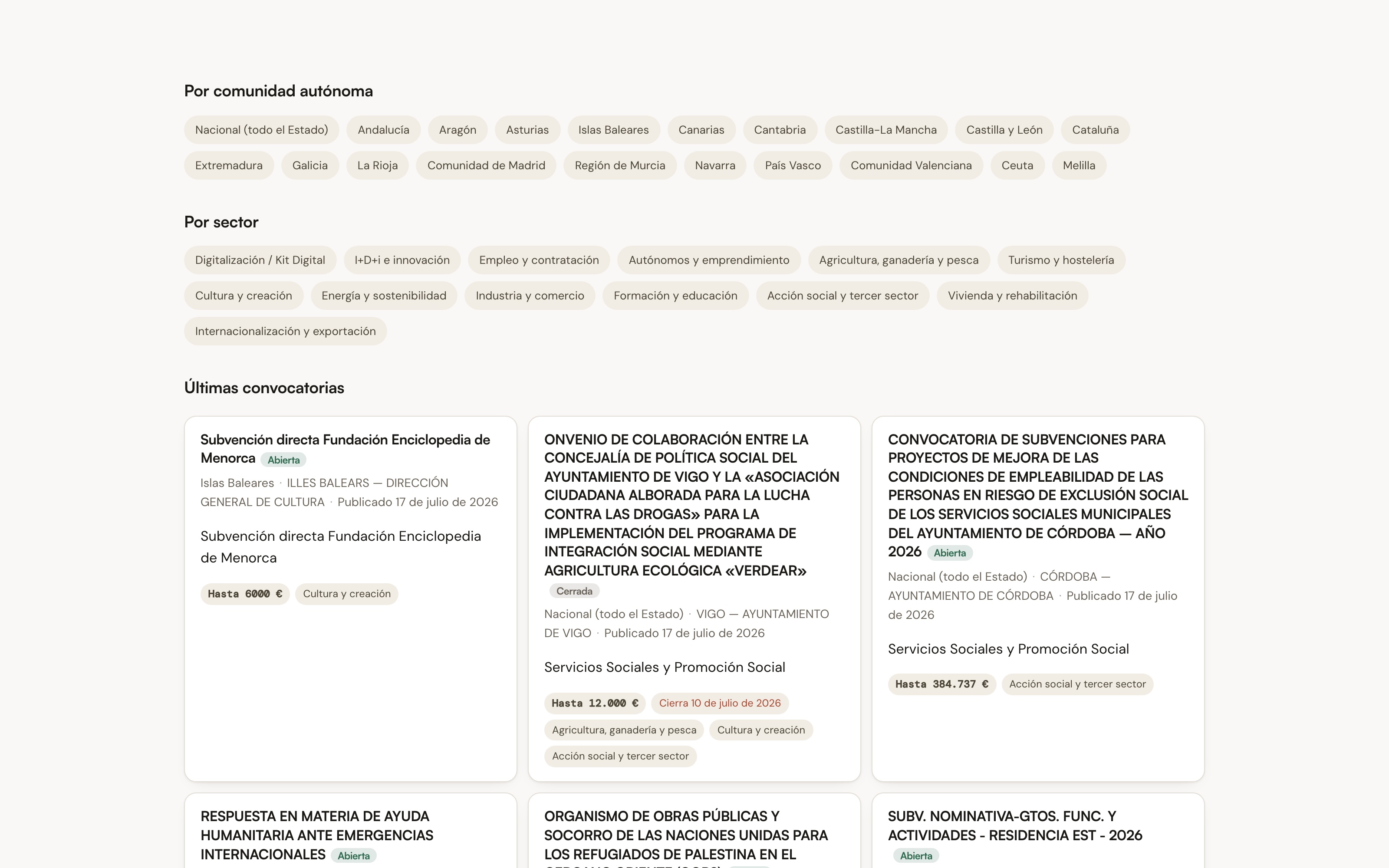
Task: Select the Comunidad de Madrid chip
Action: tap(486, 165)
